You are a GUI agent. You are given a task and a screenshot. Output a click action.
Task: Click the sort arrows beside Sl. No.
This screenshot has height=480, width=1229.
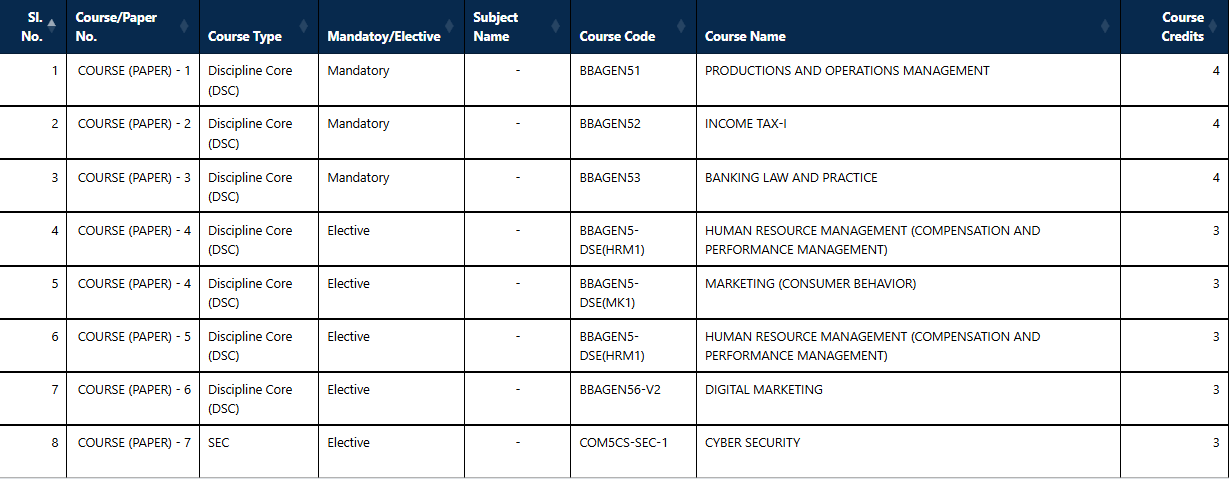point(52,27)
